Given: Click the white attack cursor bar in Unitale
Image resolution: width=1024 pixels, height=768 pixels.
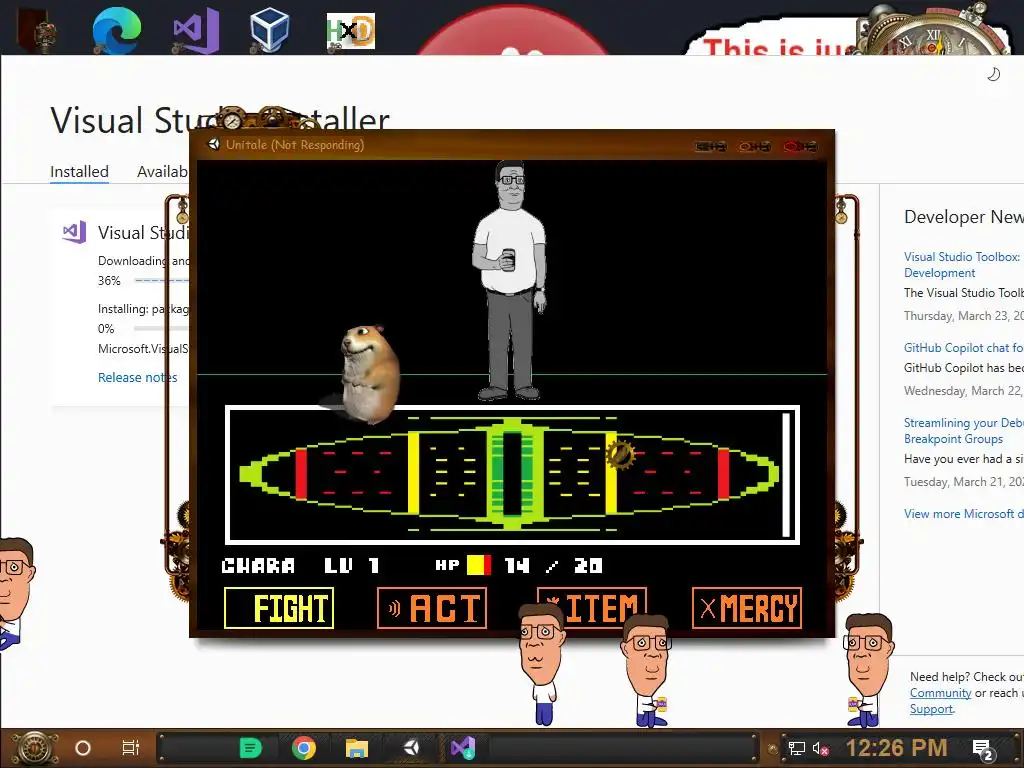Looking at the screenshot, I should click(x=786, y=475).
